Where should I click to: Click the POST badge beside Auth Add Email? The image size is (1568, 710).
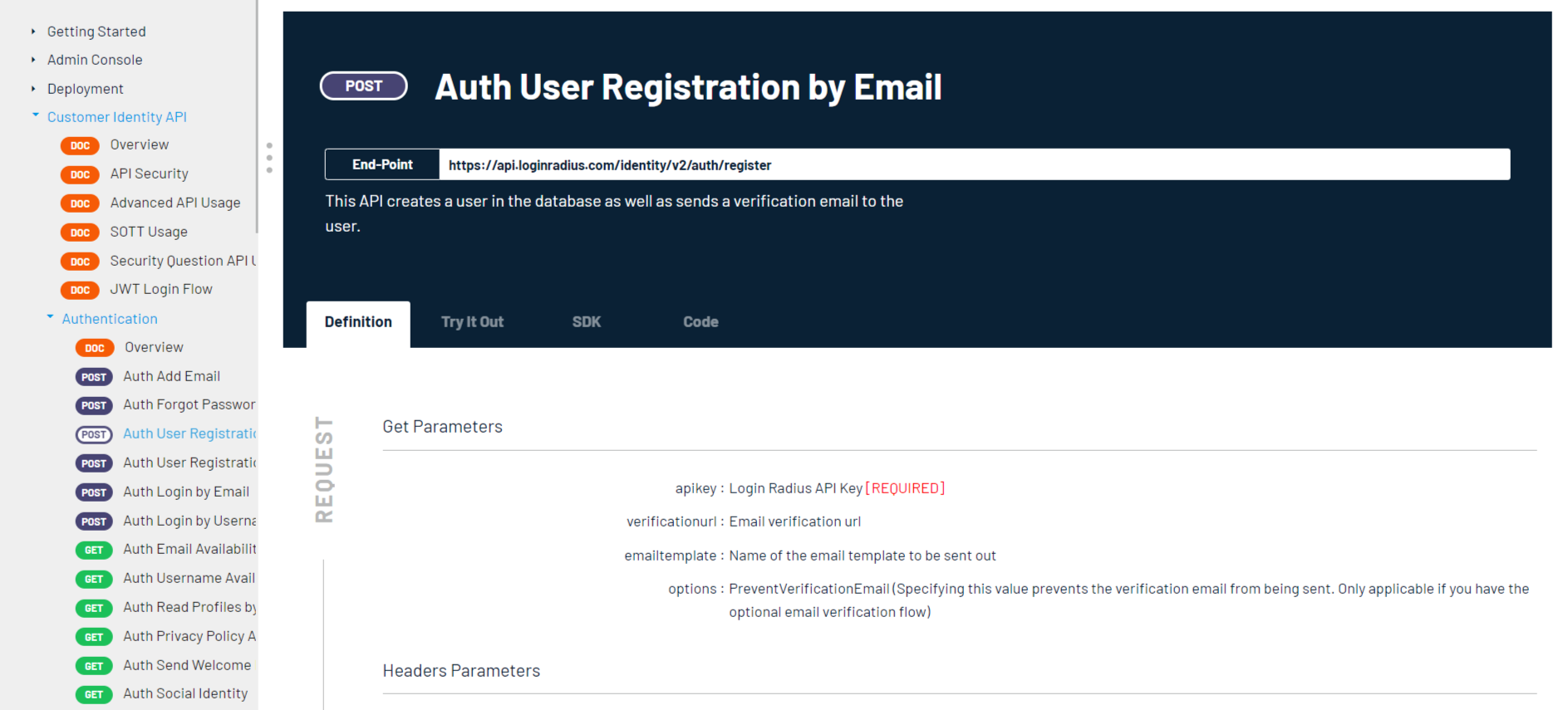[x=94, y=377]
